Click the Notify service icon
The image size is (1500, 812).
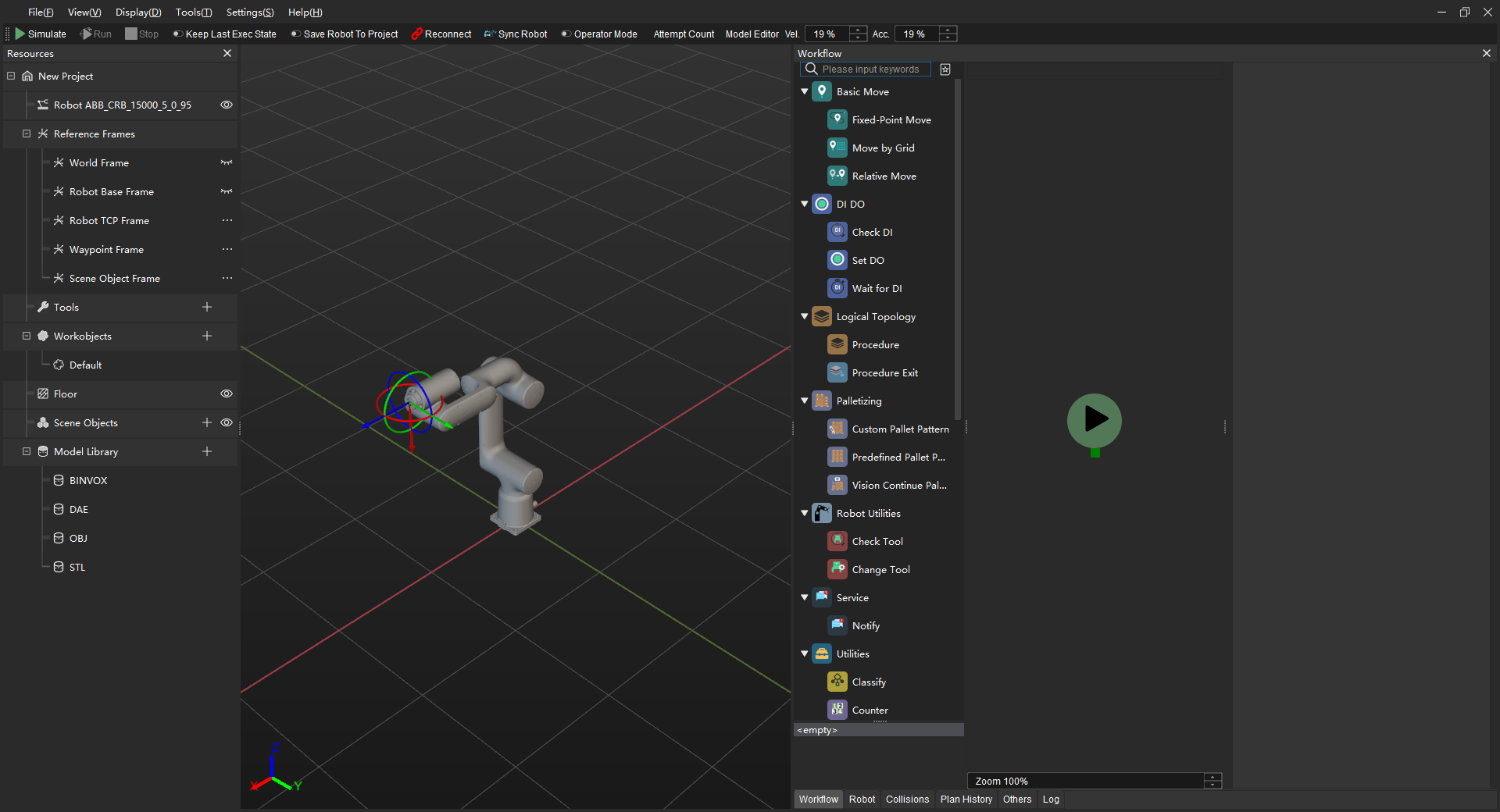(x=837, y=625)
